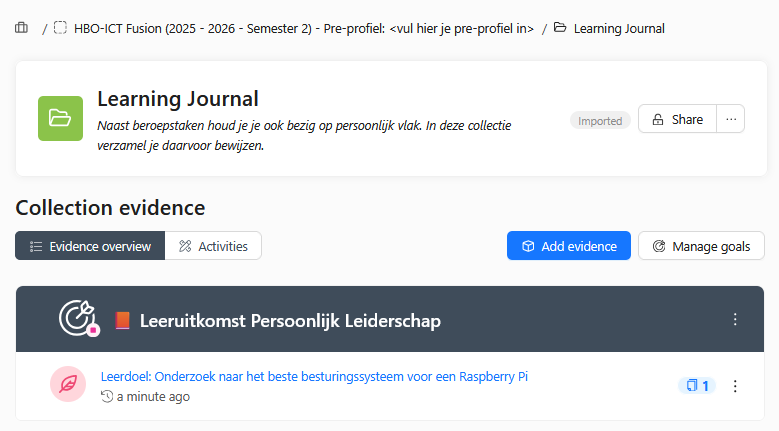Open the briefcase home icon in breadcrumb
Image resolution: width=779 pixels, height=431 pixels.
point(21,28)
